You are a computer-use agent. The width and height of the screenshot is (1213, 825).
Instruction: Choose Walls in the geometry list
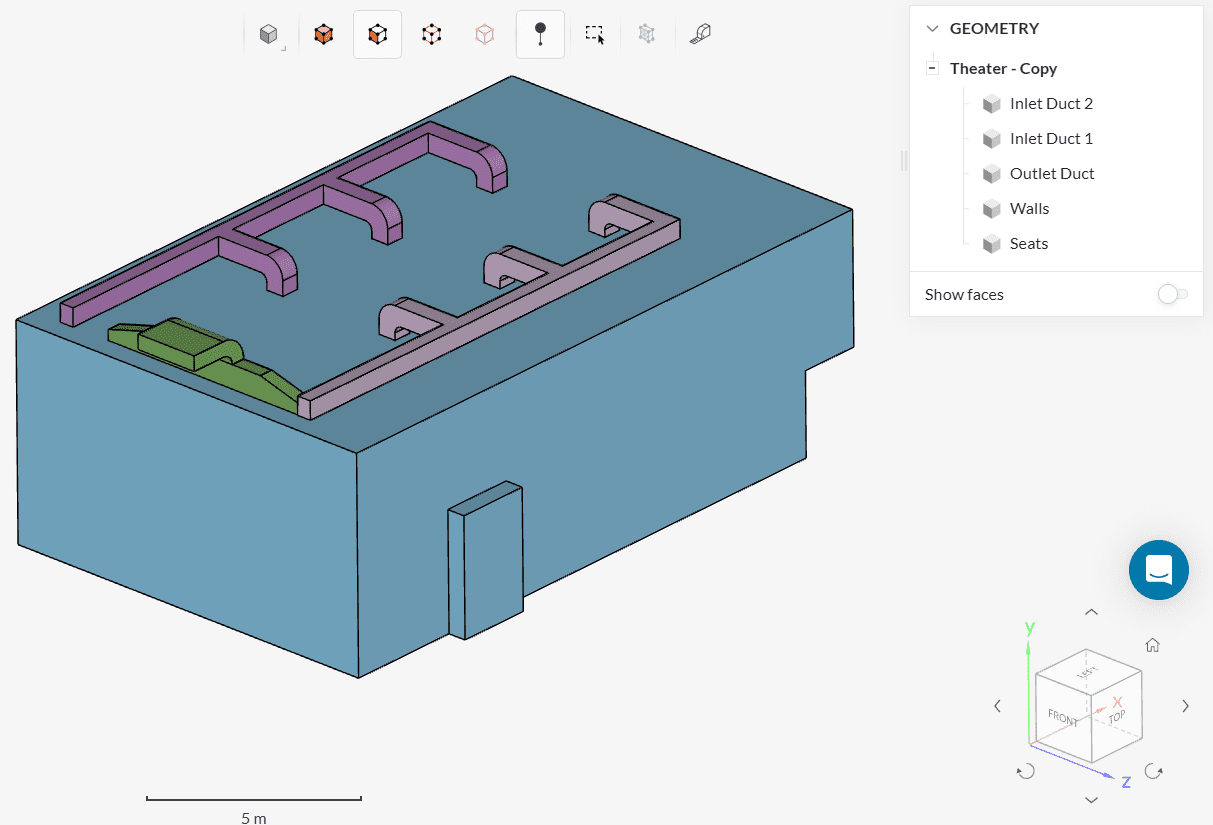1029,209
